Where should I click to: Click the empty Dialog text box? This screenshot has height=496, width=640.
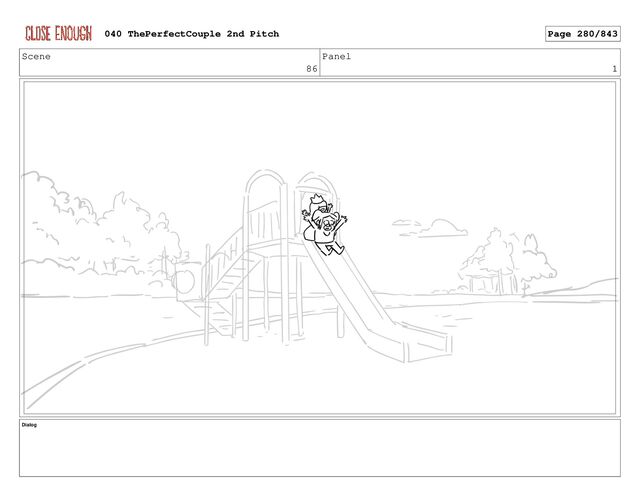[x=320, y=448]
